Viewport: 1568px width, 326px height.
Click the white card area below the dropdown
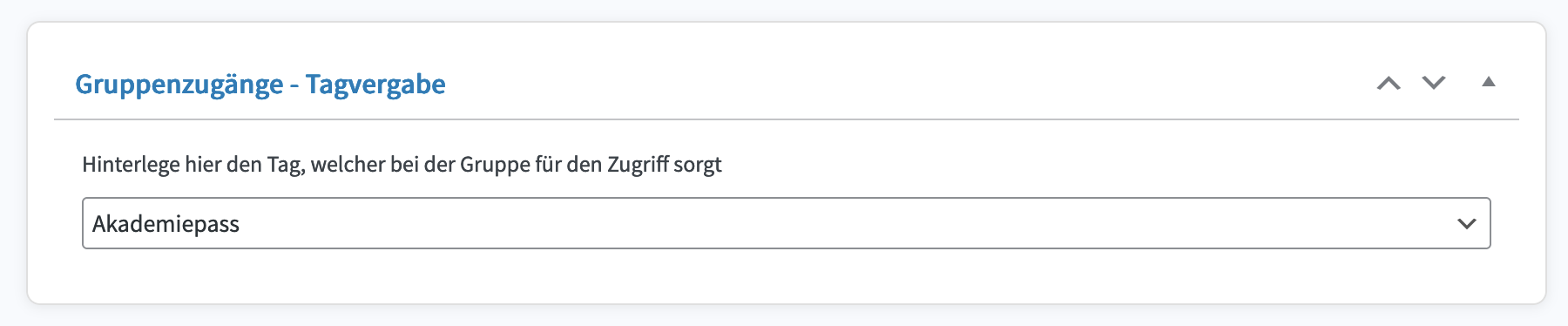(787, 275)
